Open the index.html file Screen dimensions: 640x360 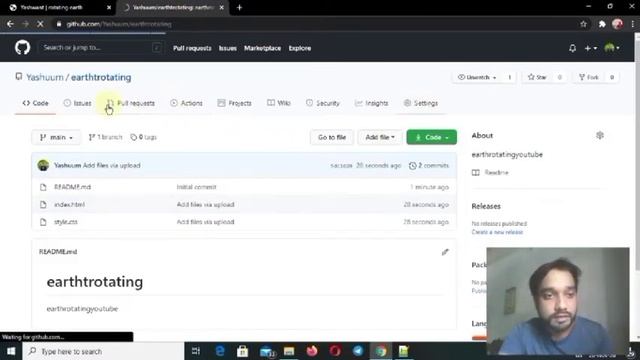(69, 204)
